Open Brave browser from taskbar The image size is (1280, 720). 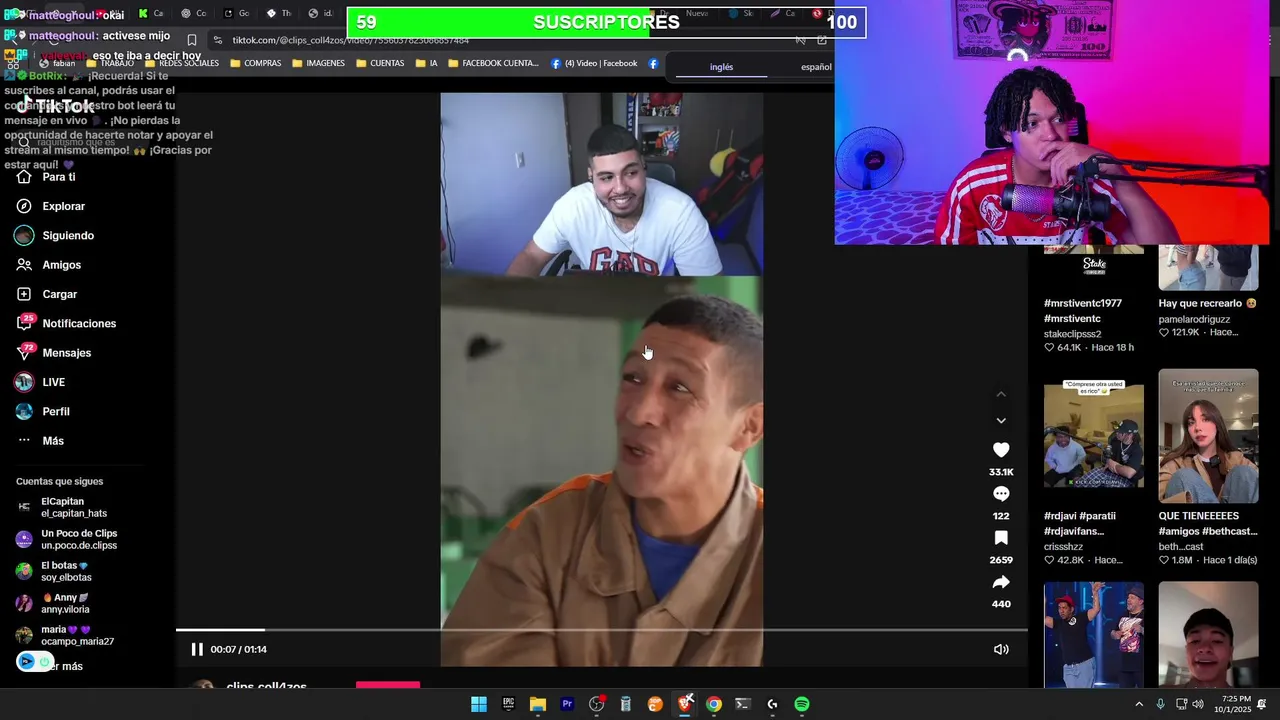685,704
